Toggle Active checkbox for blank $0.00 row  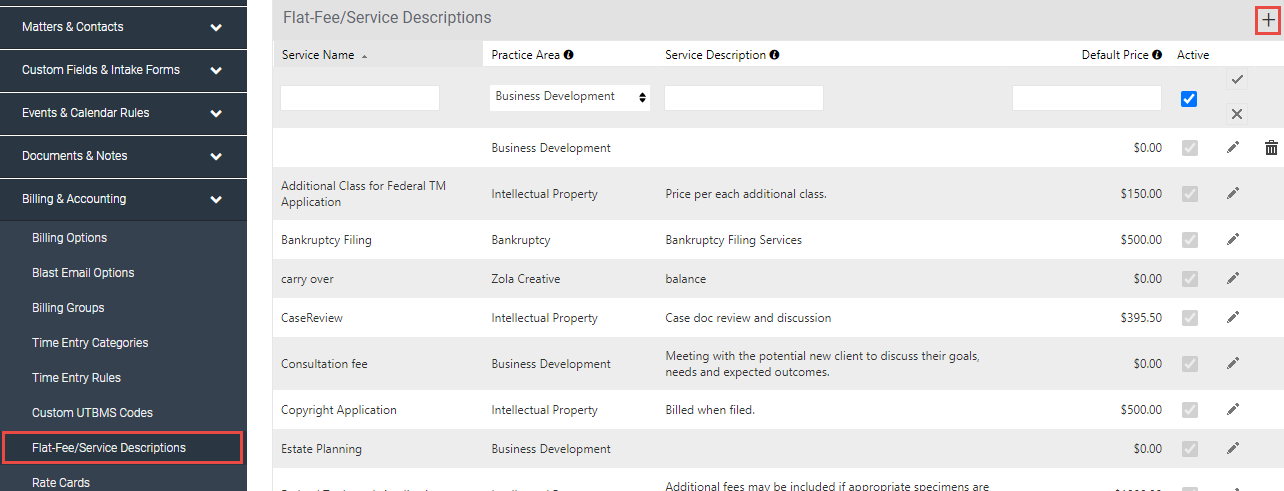pyautogui.click(x=1189, y=148)
